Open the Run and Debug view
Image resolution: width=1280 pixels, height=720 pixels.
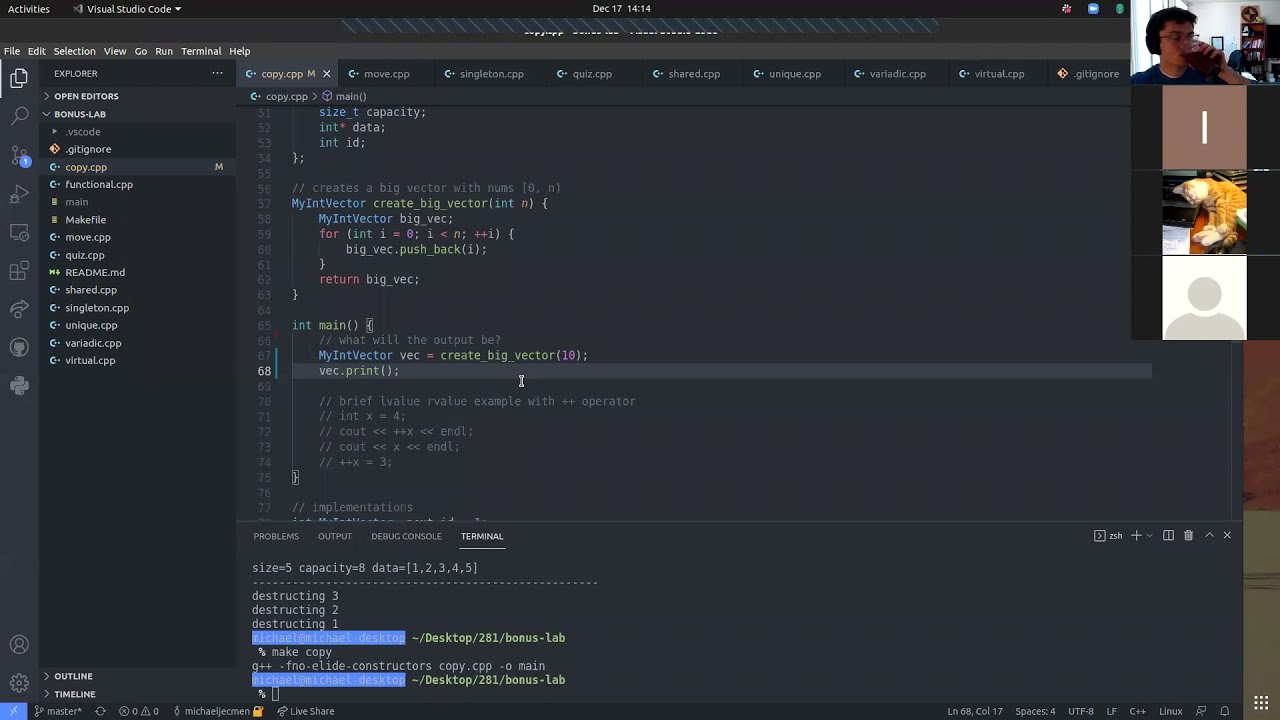pyautogui.click(x=19, y=194)
